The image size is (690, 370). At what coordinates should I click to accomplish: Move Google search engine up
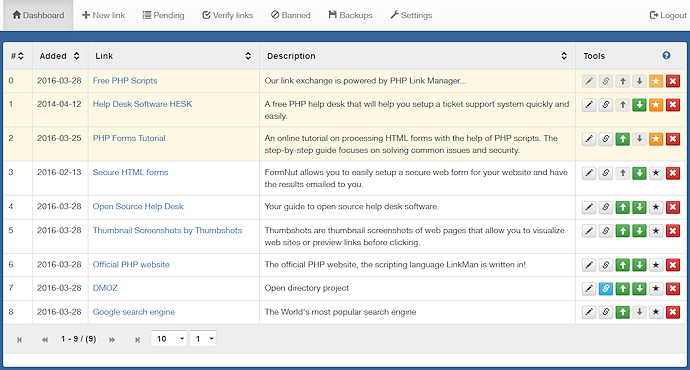[x=622, y=312]
